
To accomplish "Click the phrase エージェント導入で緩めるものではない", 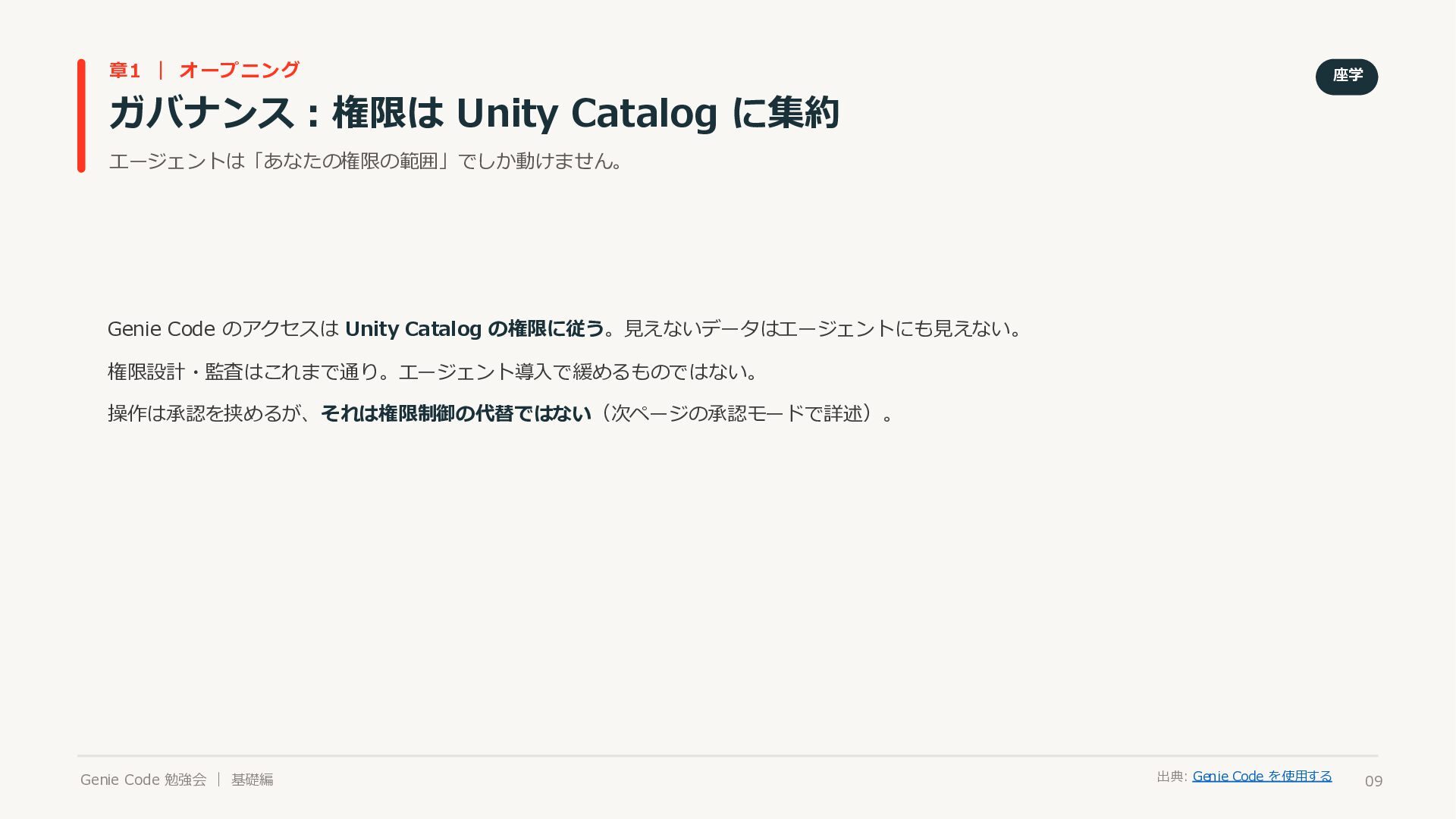I will click(578, 372).
